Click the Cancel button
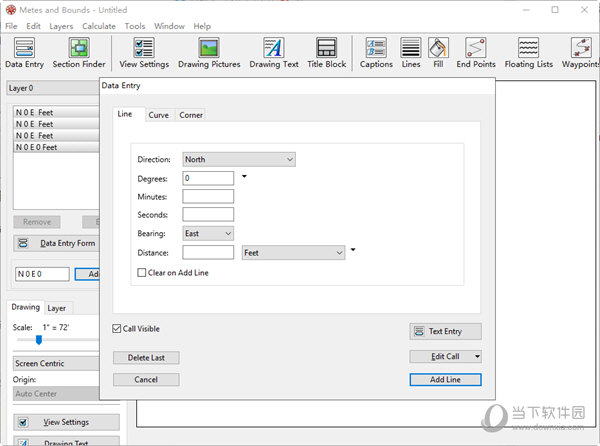 [146, 379]
